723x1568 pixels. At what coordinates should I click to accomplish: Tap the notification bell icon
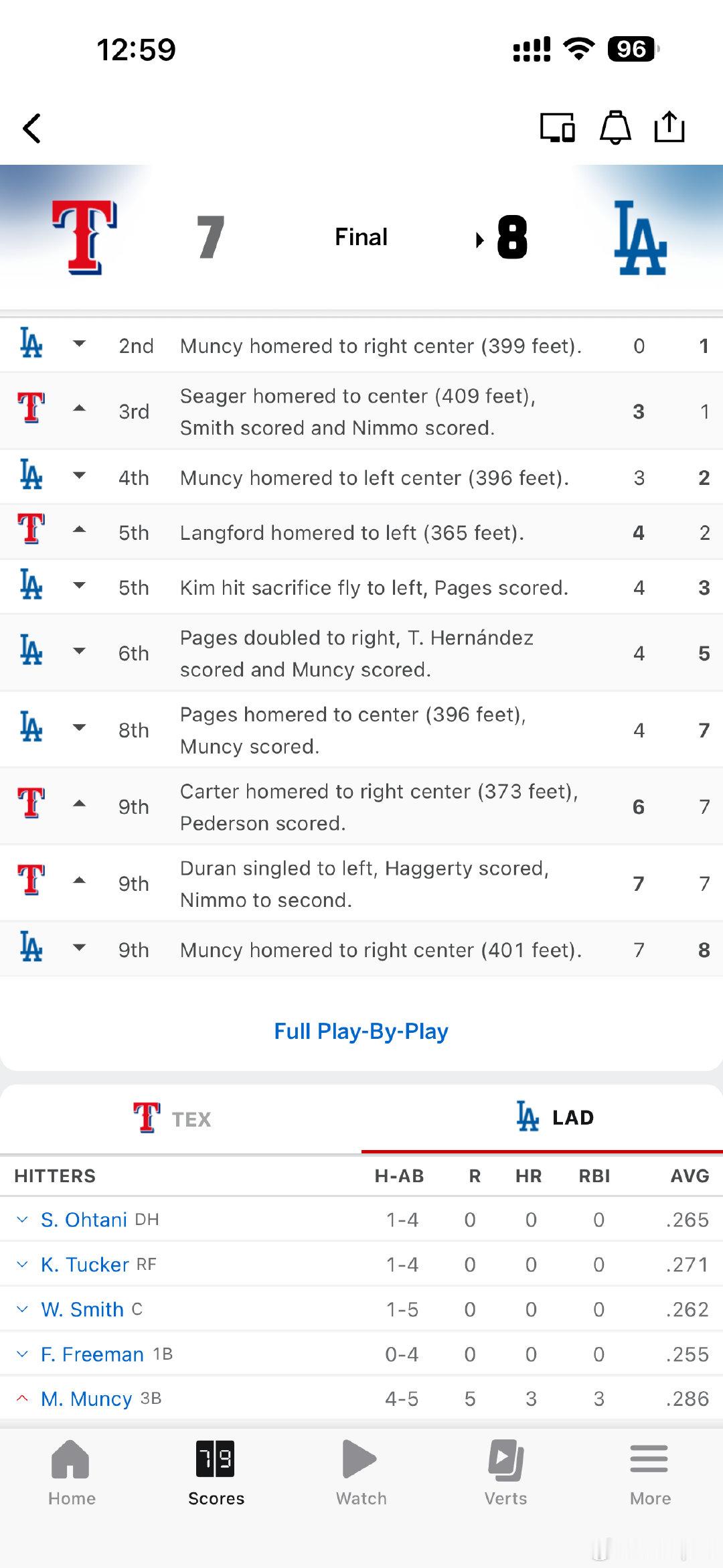[x=615, y=127]
